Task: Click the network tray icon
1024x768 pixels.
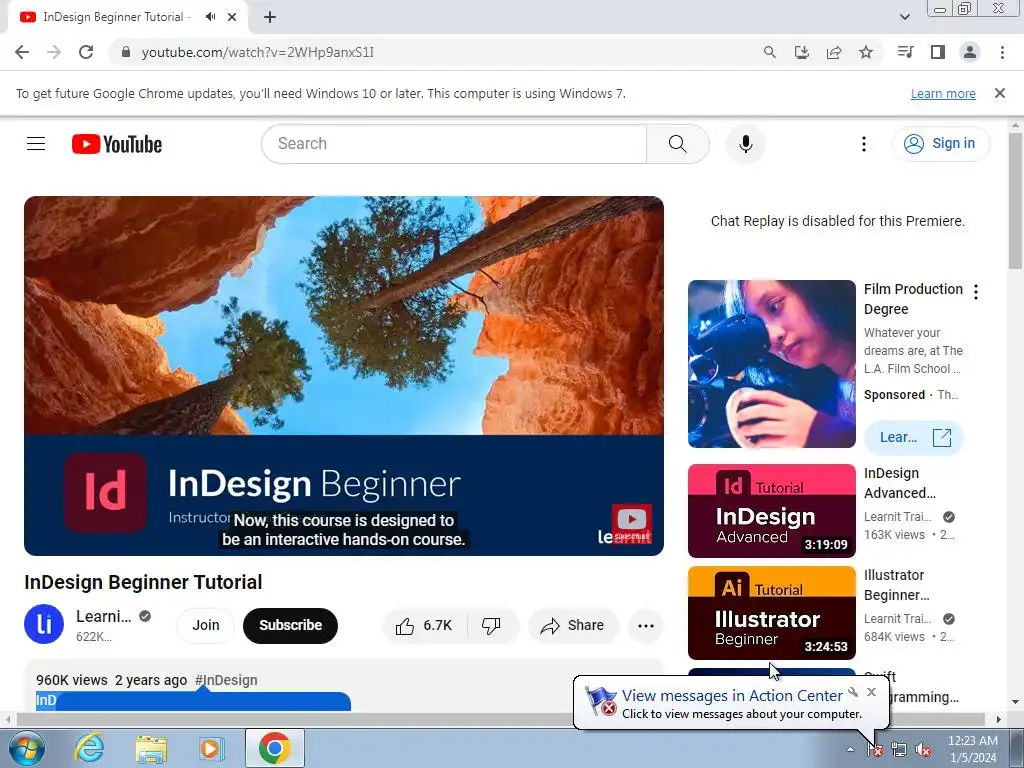Action: [x=899, y=750]
